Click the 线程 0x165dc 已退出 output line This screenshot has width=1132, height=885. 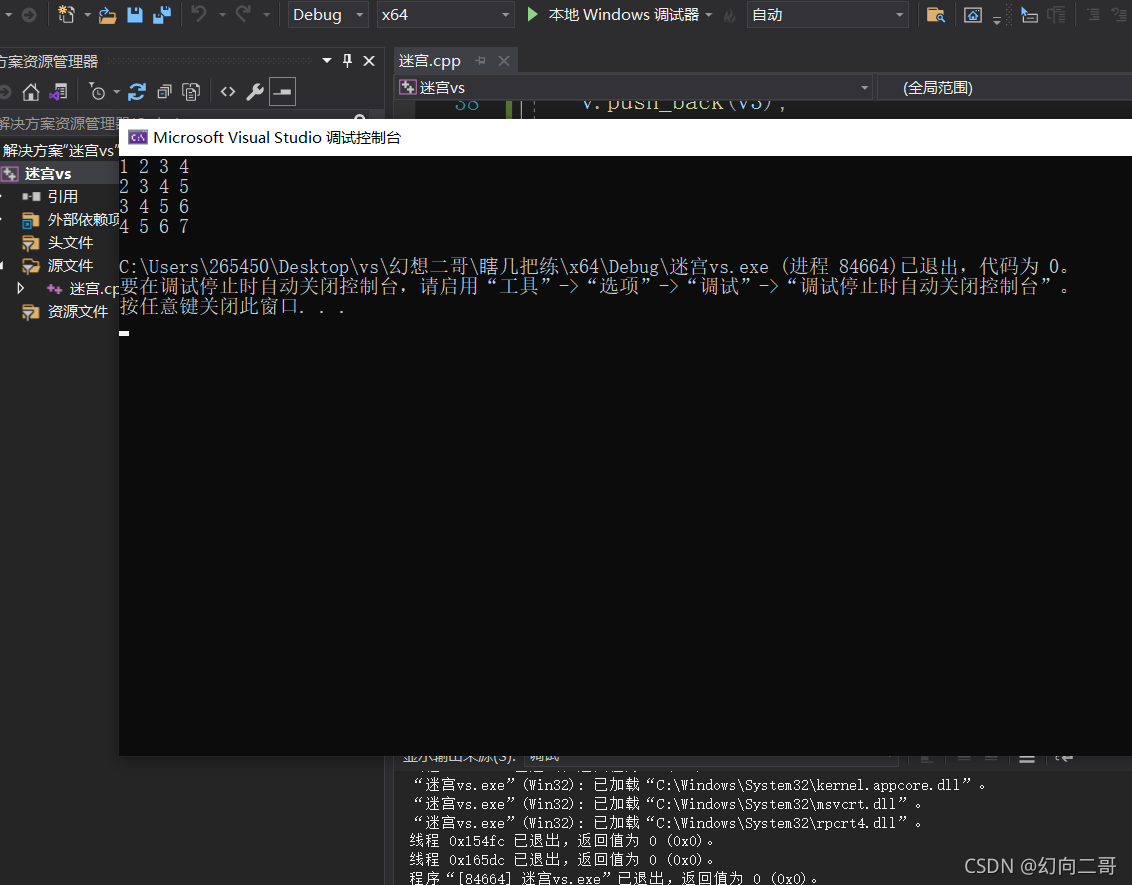pyautogui.click(x=562, y=860)
